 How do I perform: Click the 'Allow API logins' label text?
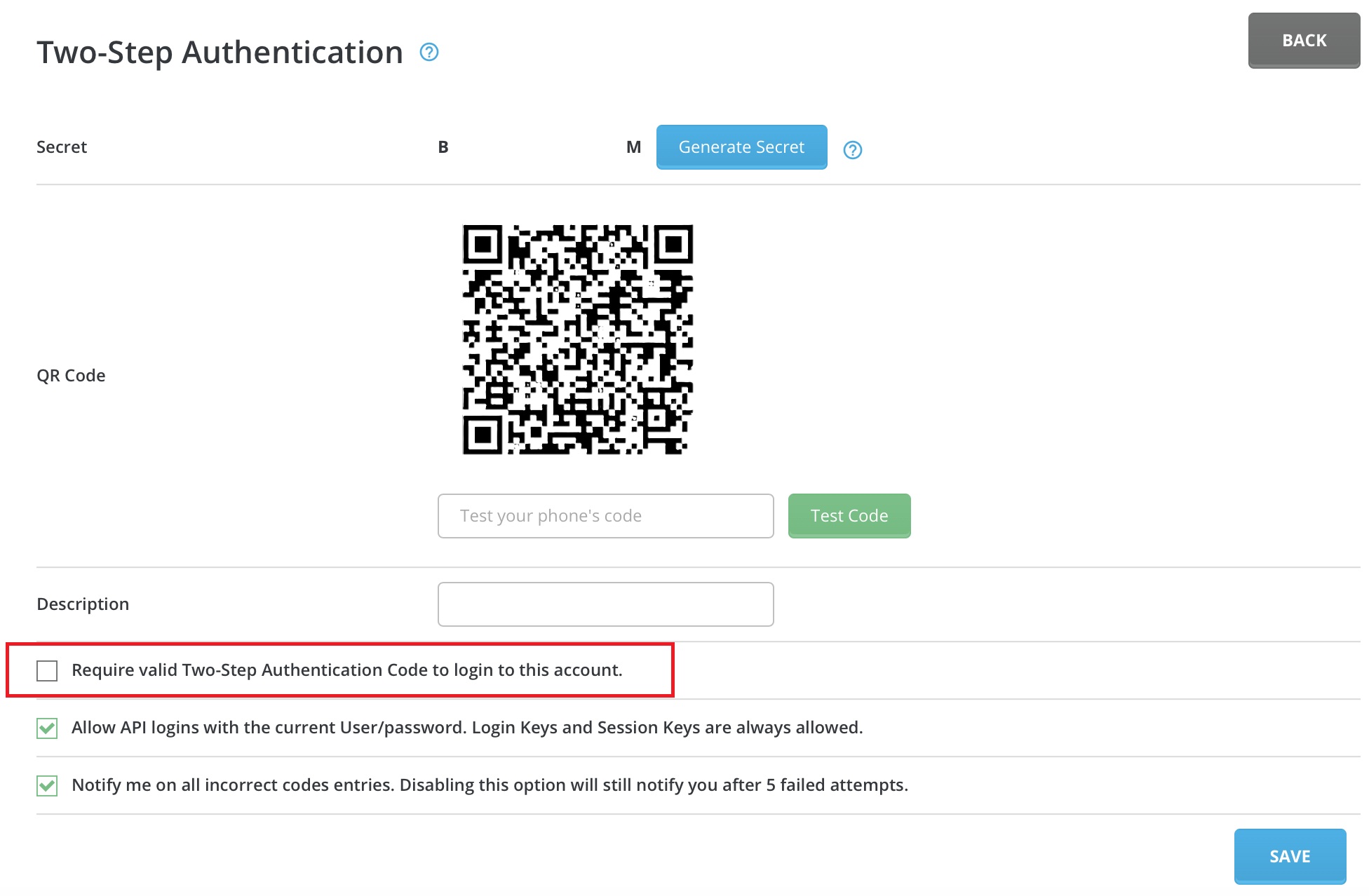pos(467,728)
